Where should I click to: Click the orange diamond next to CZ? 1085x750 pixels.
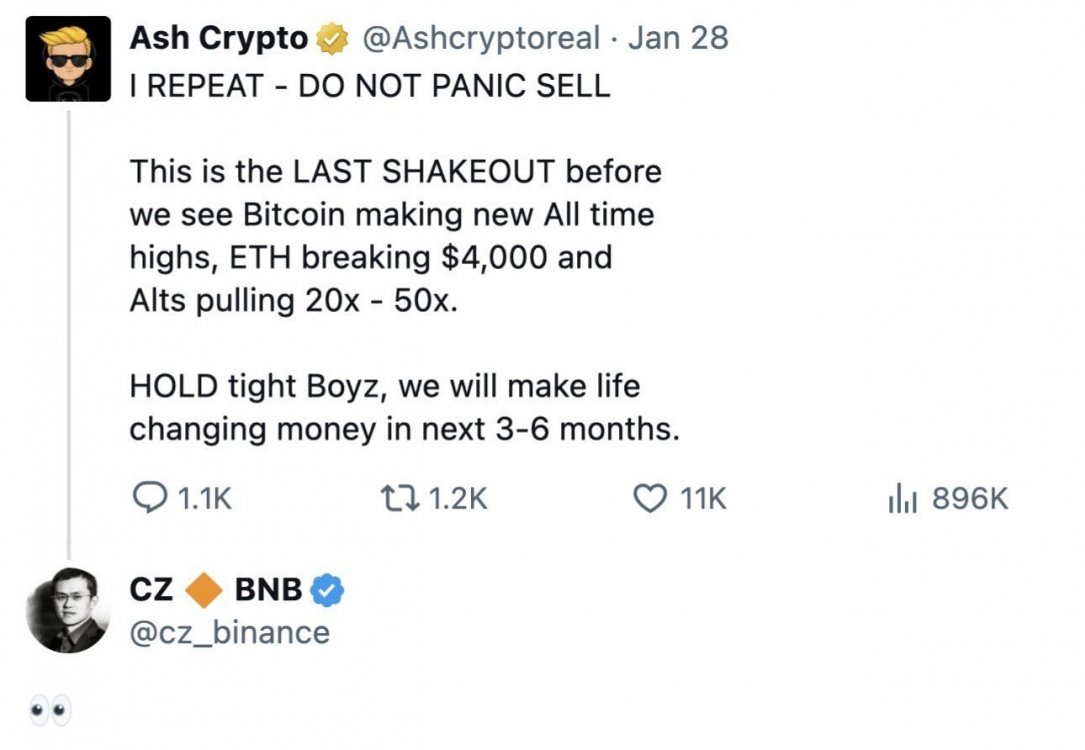click(205, 590)
